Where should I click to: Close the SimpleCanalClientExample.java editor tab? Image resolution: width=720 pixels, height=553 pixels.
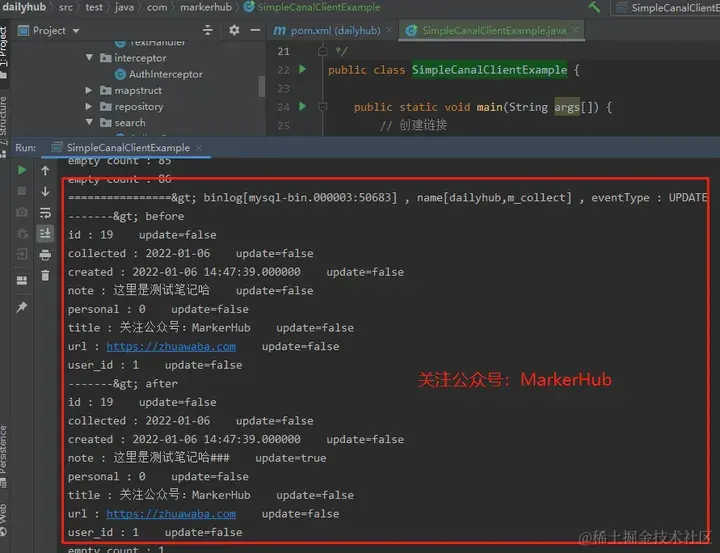tap(575, 30)
